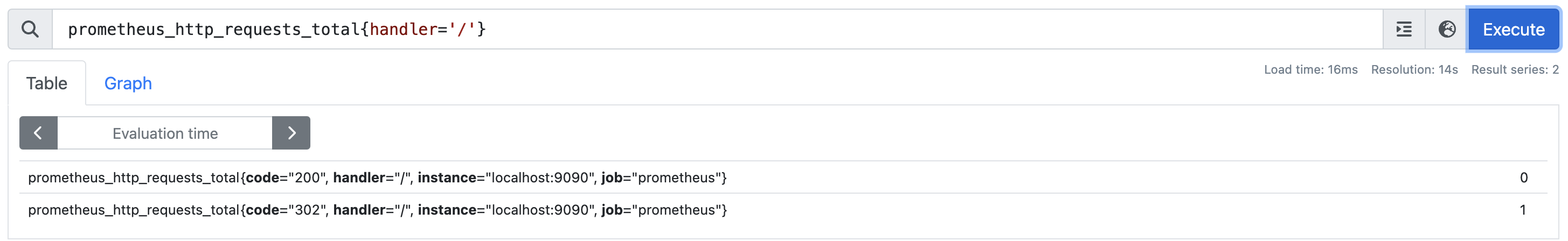Focus the Evaluation time field
The height and width of the screenshot is (241, 1568).
165,133
